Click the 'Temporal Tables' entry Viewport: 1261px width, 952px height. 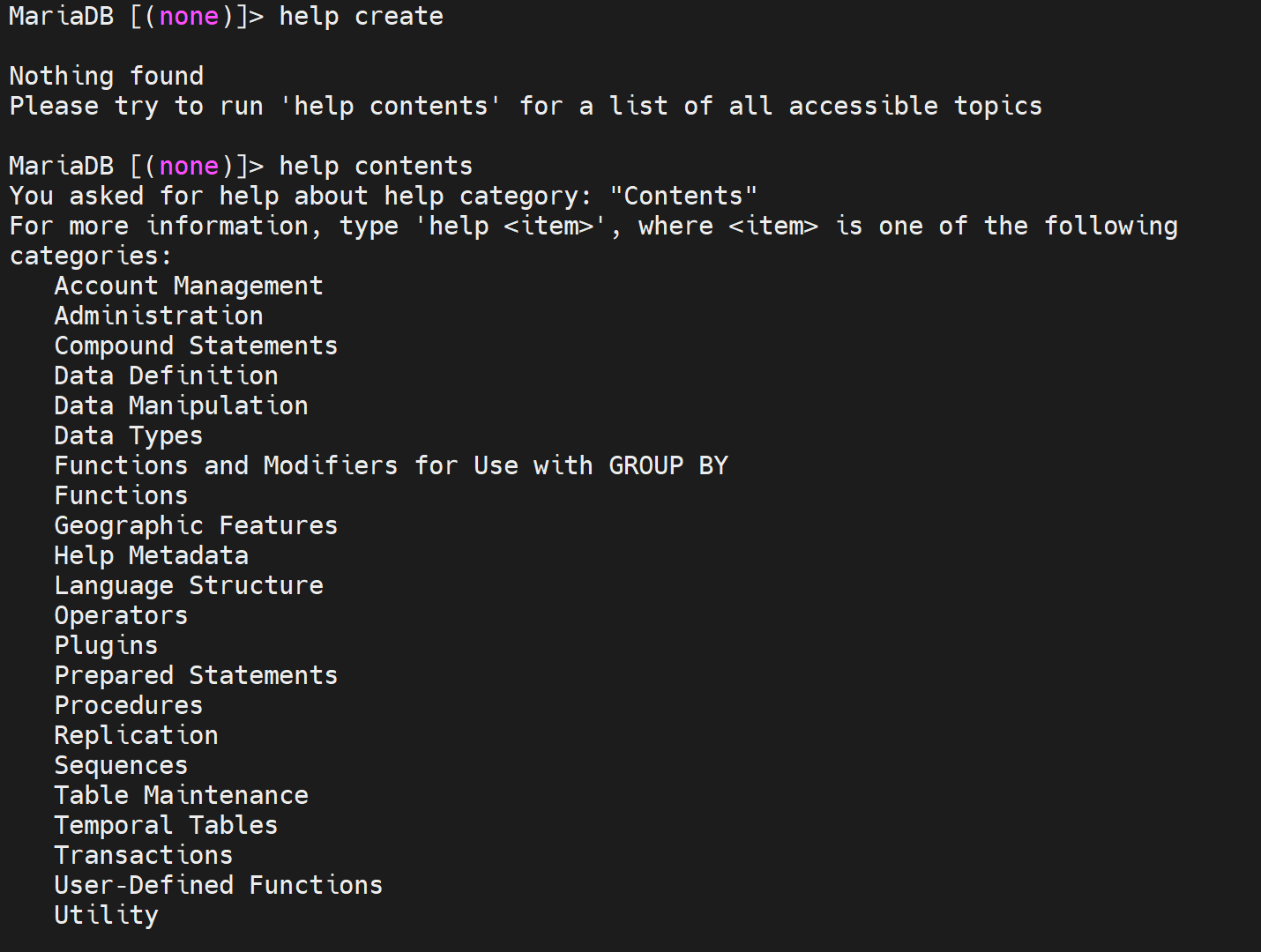click(x=166, y=825)
